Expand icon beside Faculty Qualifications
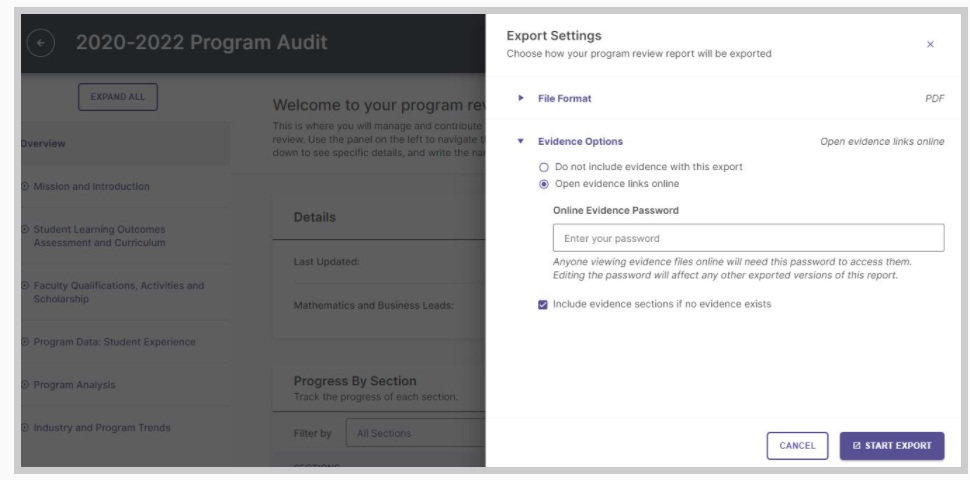The image size is (970, 480). tap(25, 285)
